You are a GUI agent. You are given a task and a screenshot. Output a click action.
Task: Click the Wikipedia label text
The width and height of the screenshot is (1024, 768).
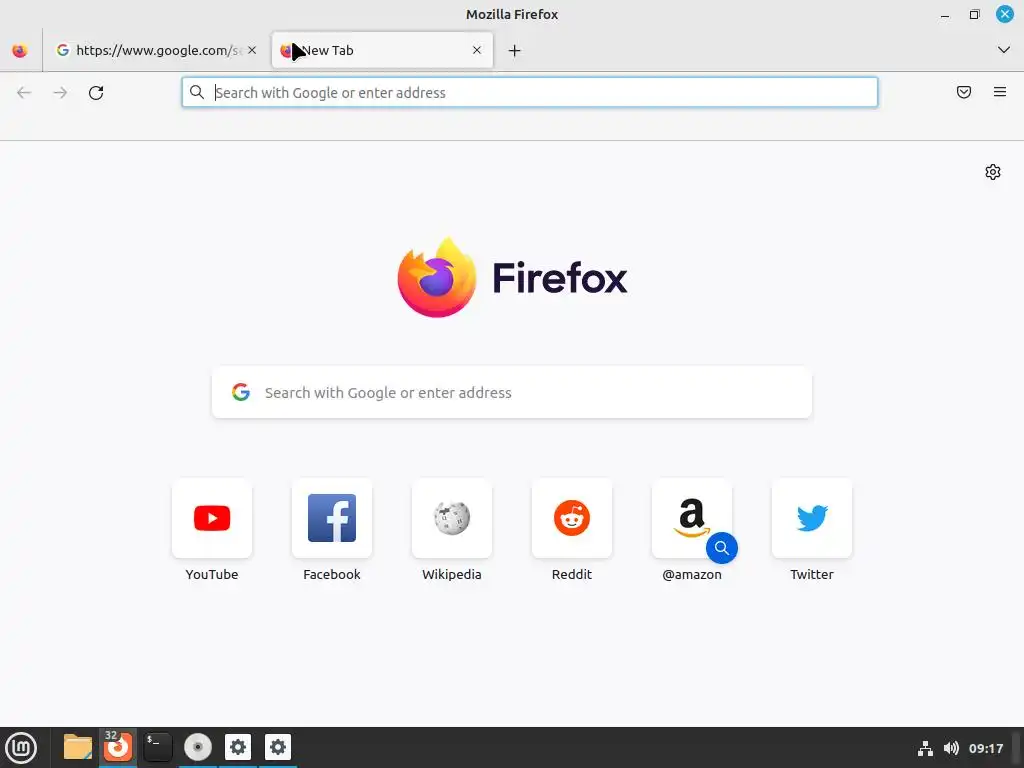(x=452, y=575)
